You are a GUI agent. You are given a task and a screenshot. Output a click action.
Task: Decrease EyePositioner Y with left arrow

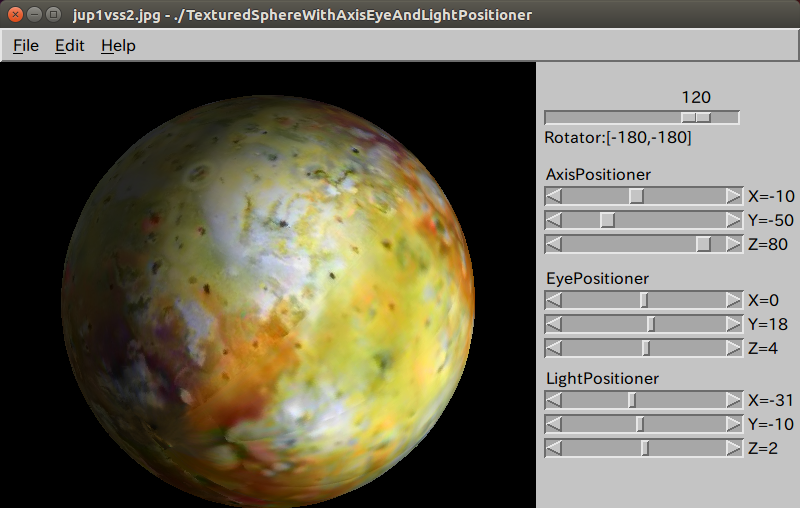point(554,324)
